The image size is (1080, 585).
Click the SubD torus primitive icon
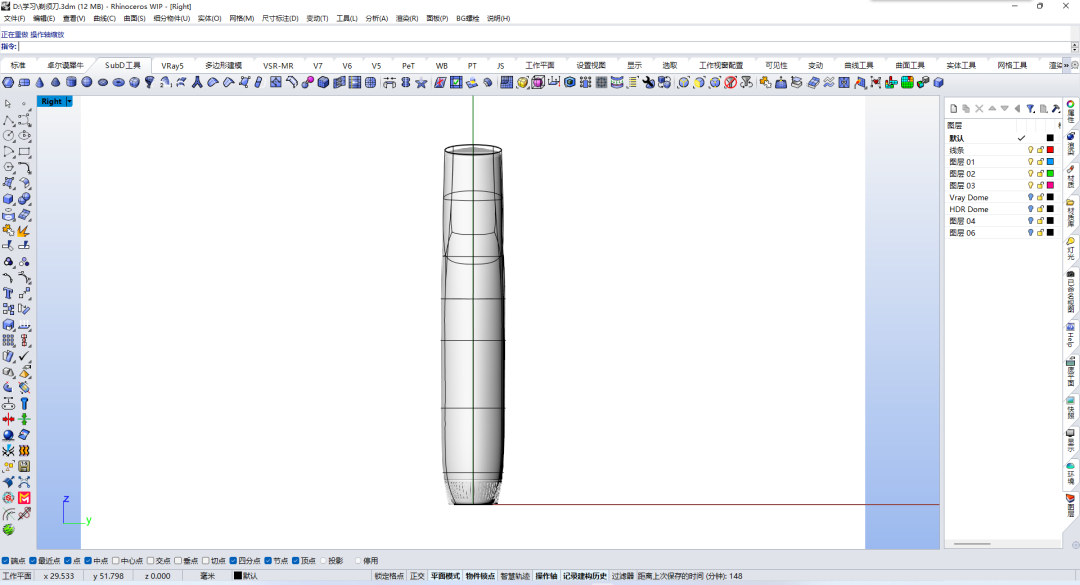click(118, 83)
